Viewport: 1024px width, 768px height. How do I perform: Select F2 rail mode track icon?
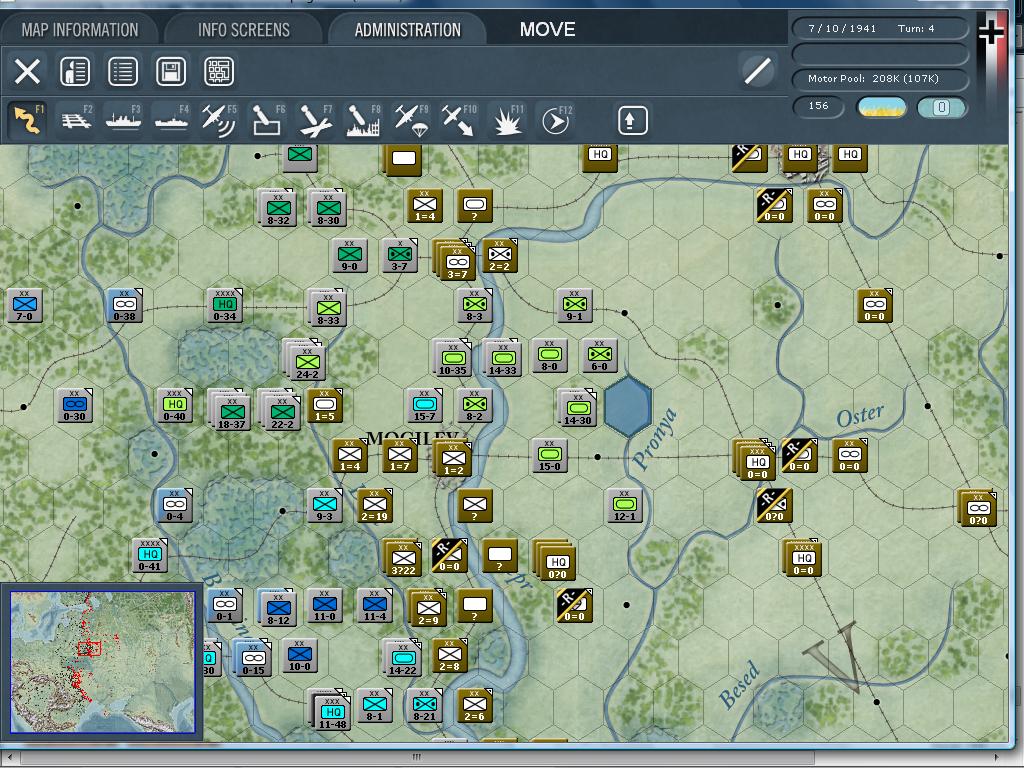(76, 120)
